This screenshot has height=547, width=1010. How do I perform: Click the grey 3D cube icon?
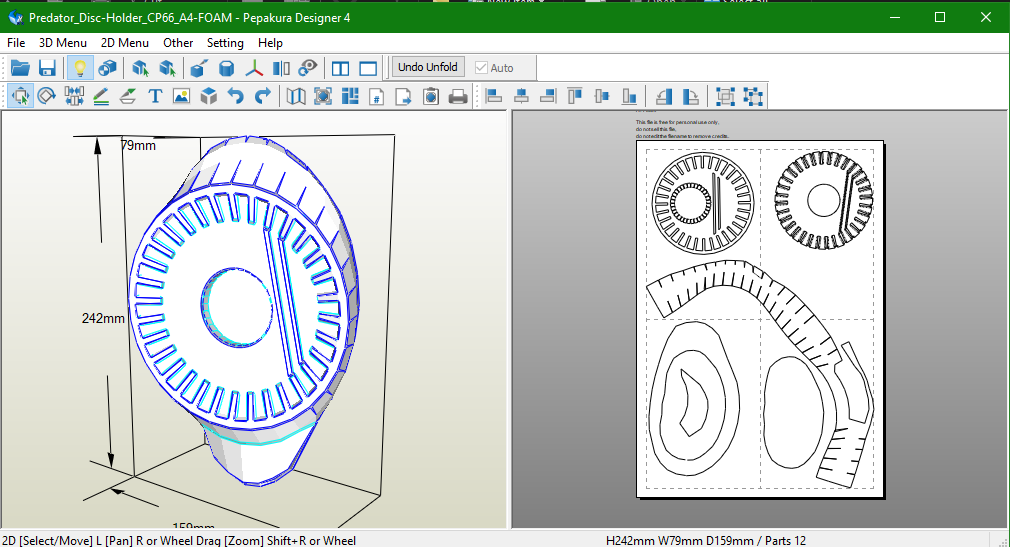tap(209, 96)
